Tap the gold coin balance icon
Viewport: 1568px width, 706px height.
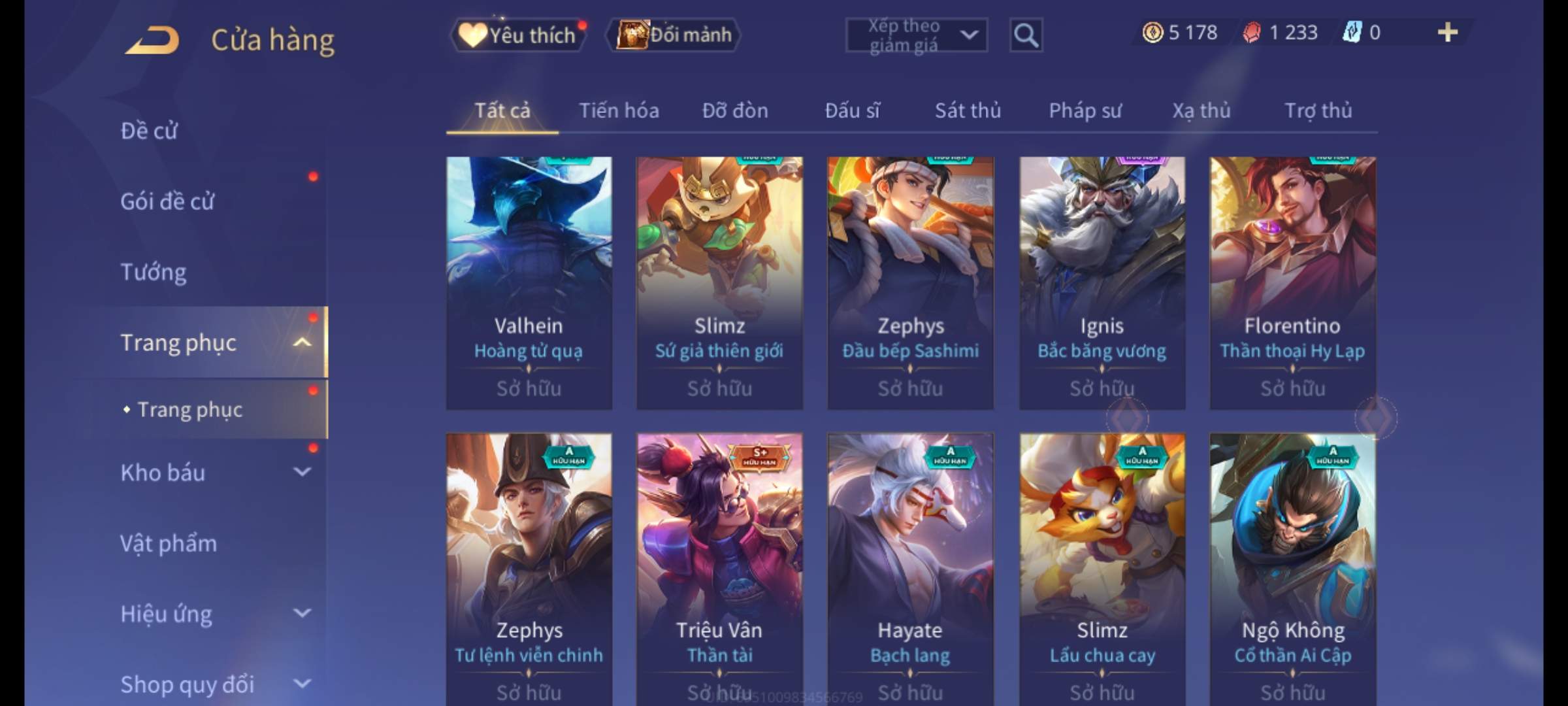click(x=1152, y=33)
